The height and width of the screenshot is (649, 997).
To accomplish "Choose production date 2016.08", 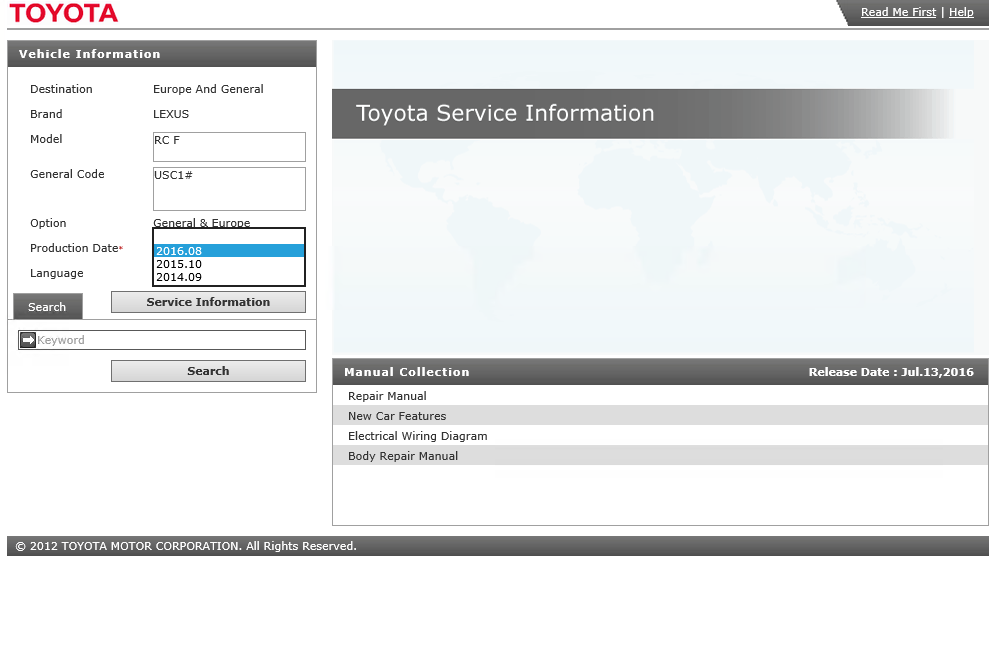I will click(x=229, y=251).
